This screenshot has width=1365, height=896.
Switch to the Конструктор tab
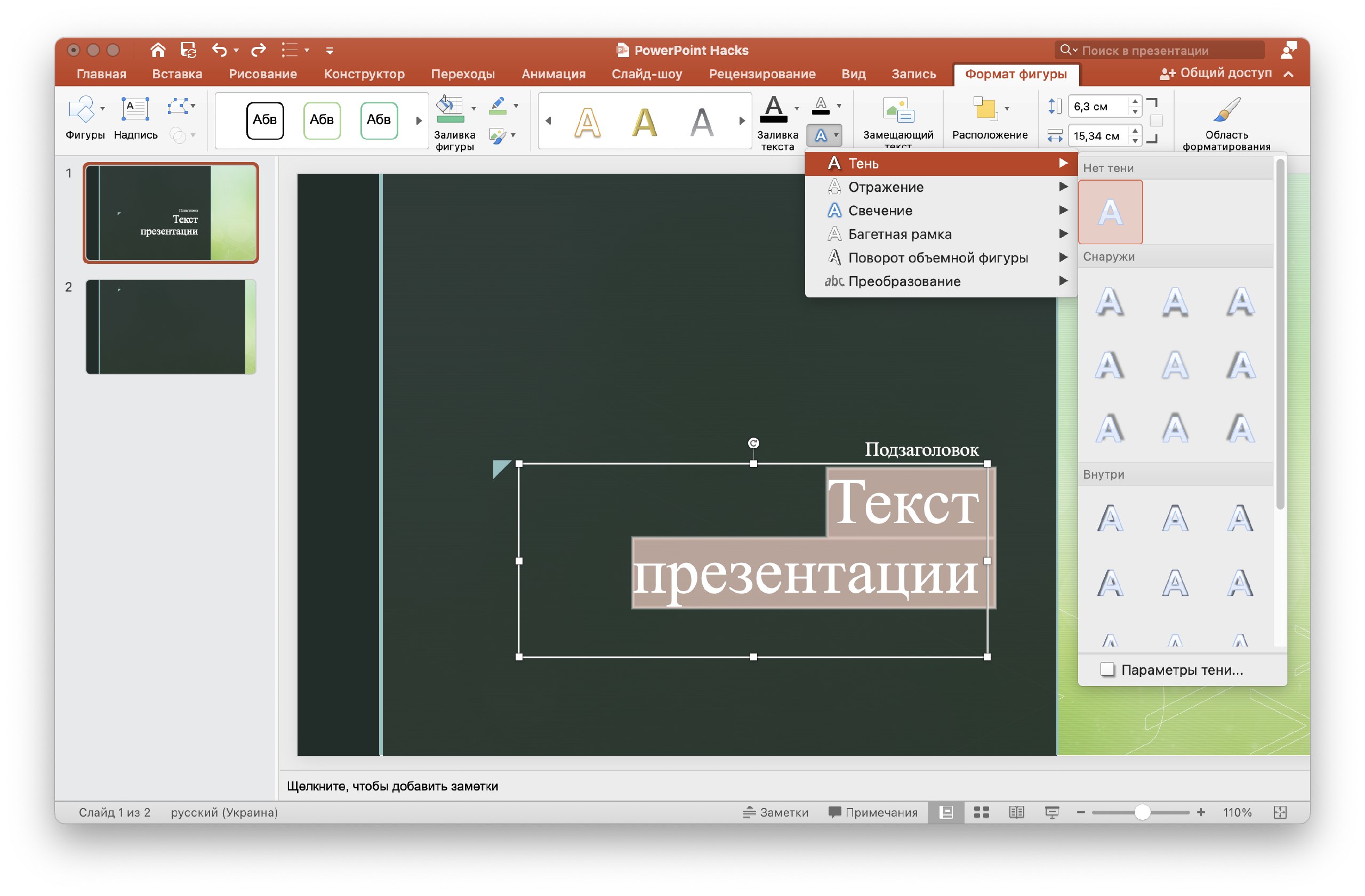click(x=364, y=74)
